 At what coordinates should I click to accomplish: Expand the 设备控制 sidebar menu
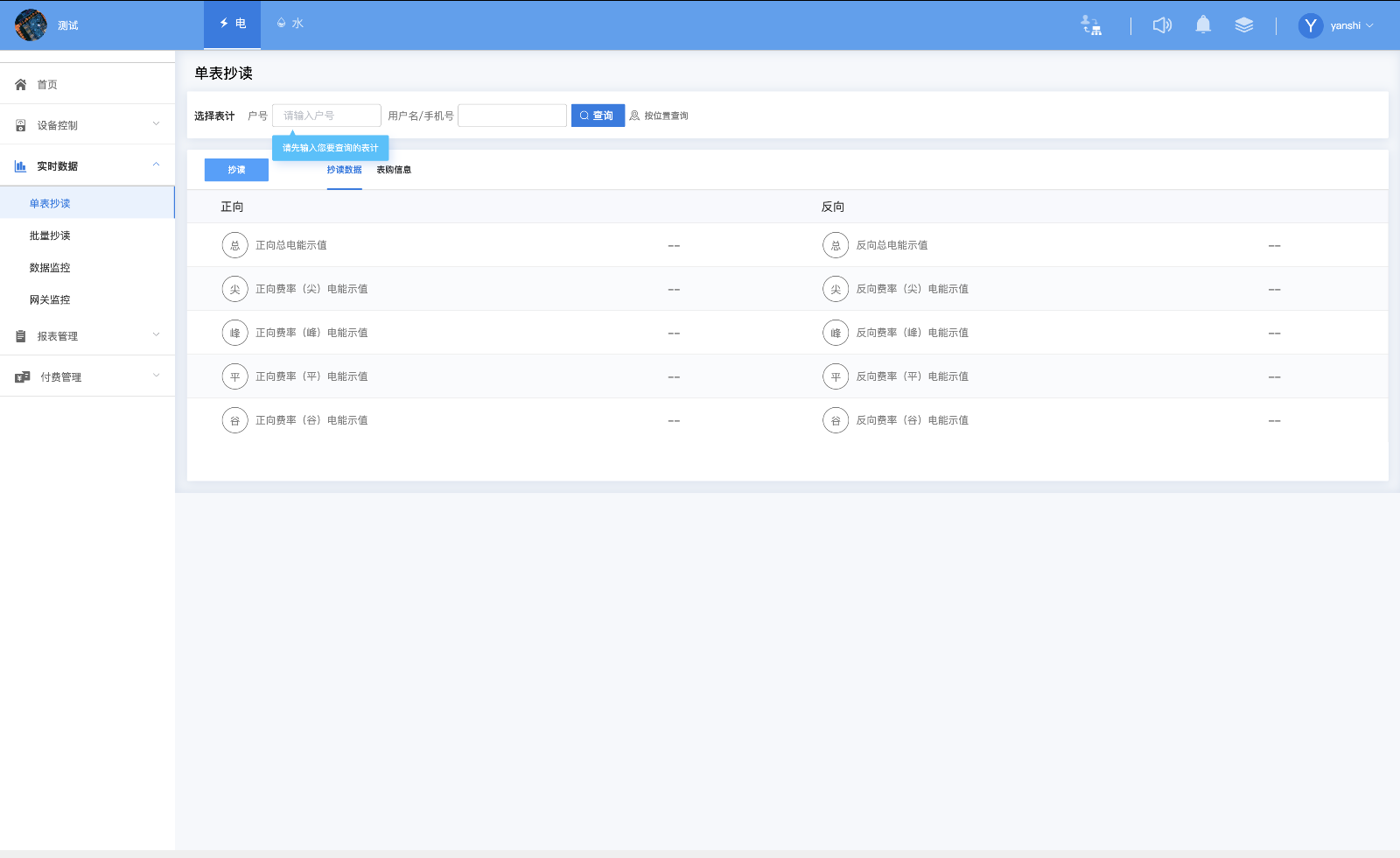[x=87, y=124]
